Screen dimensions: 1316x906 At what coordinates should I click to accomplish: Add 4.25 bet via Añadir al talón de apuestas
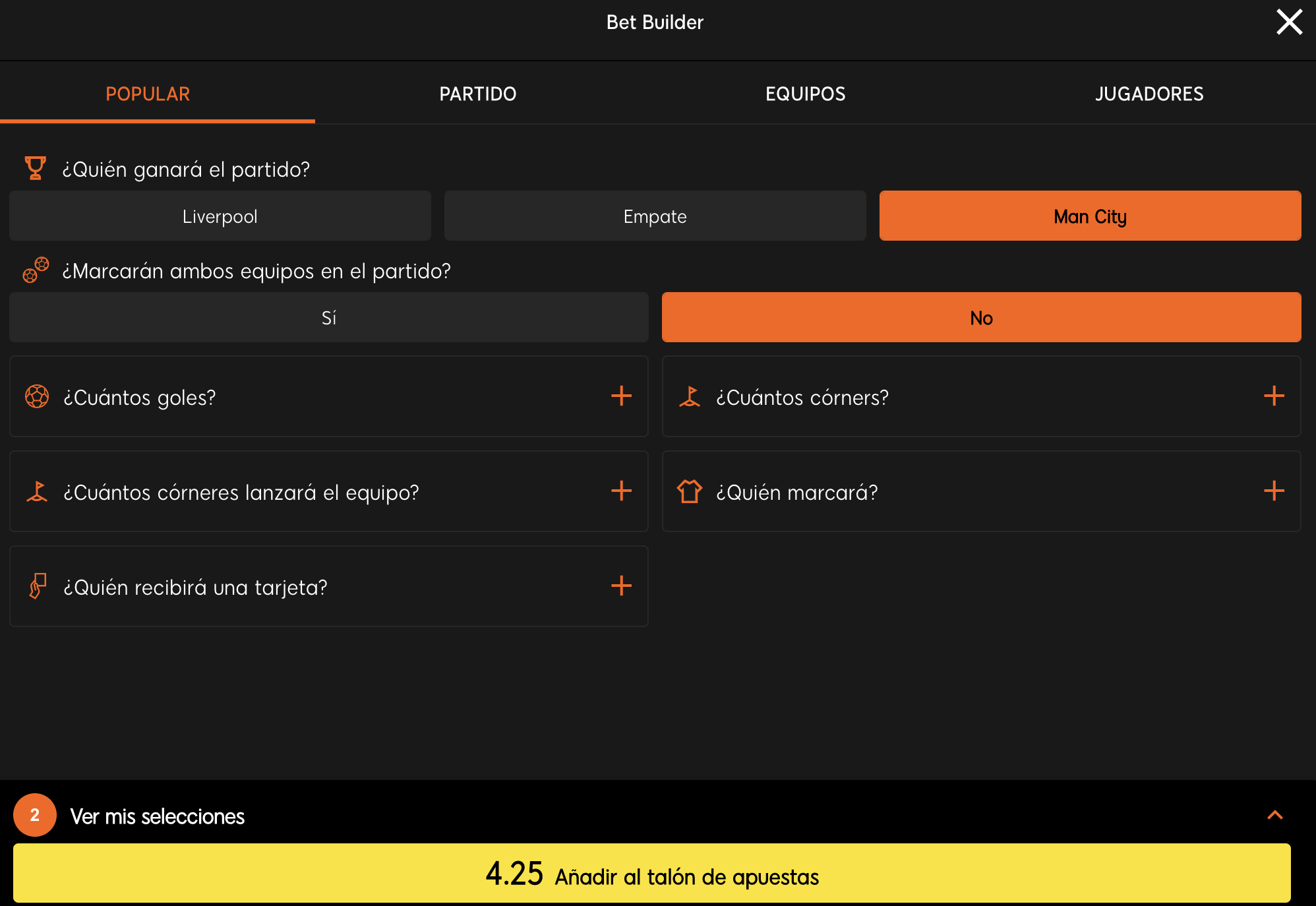coord(652,873)
